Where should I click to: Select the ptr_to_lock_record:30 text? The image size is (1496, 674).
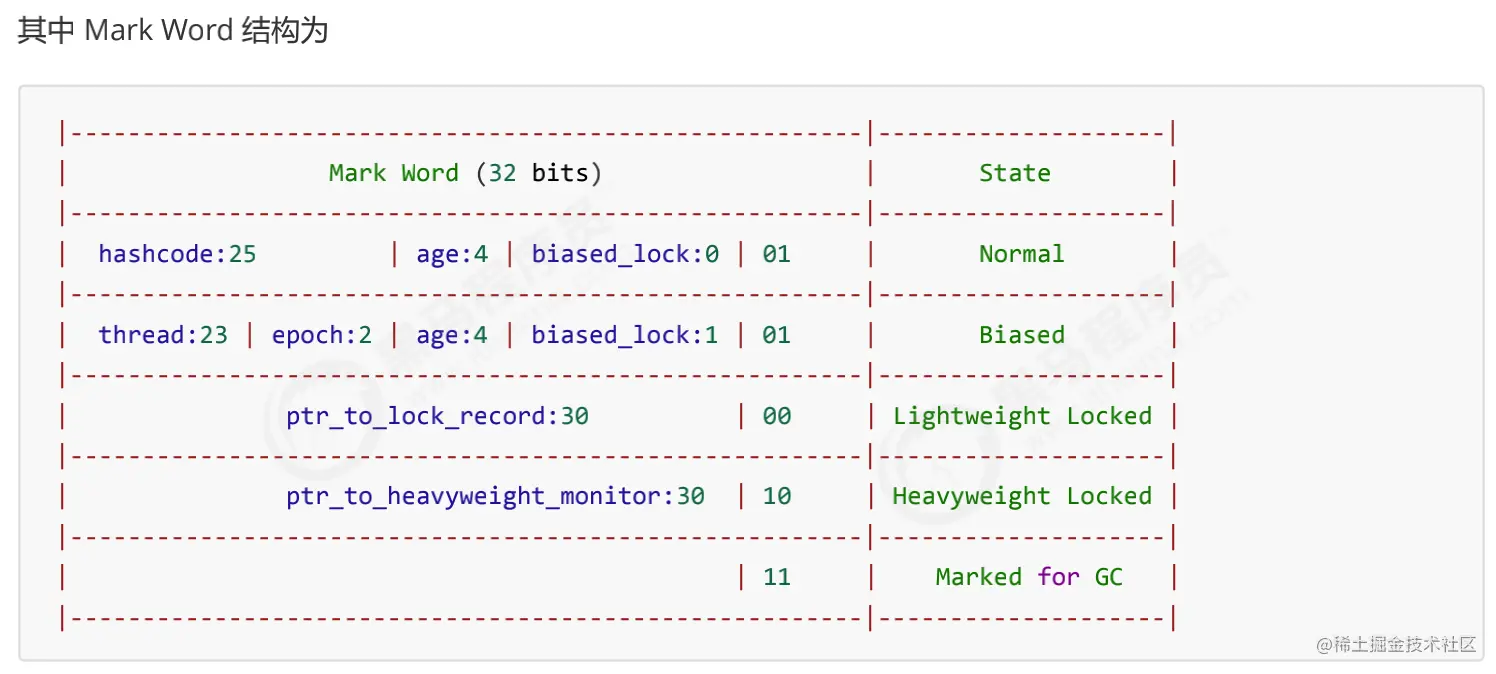click(437, 416)
